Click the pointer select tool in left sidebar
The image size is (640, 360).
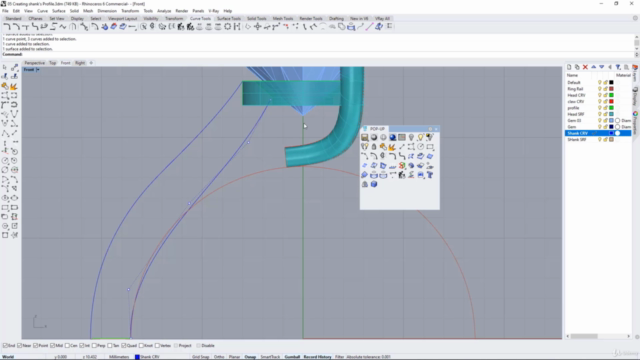click(x=5, y=67)
